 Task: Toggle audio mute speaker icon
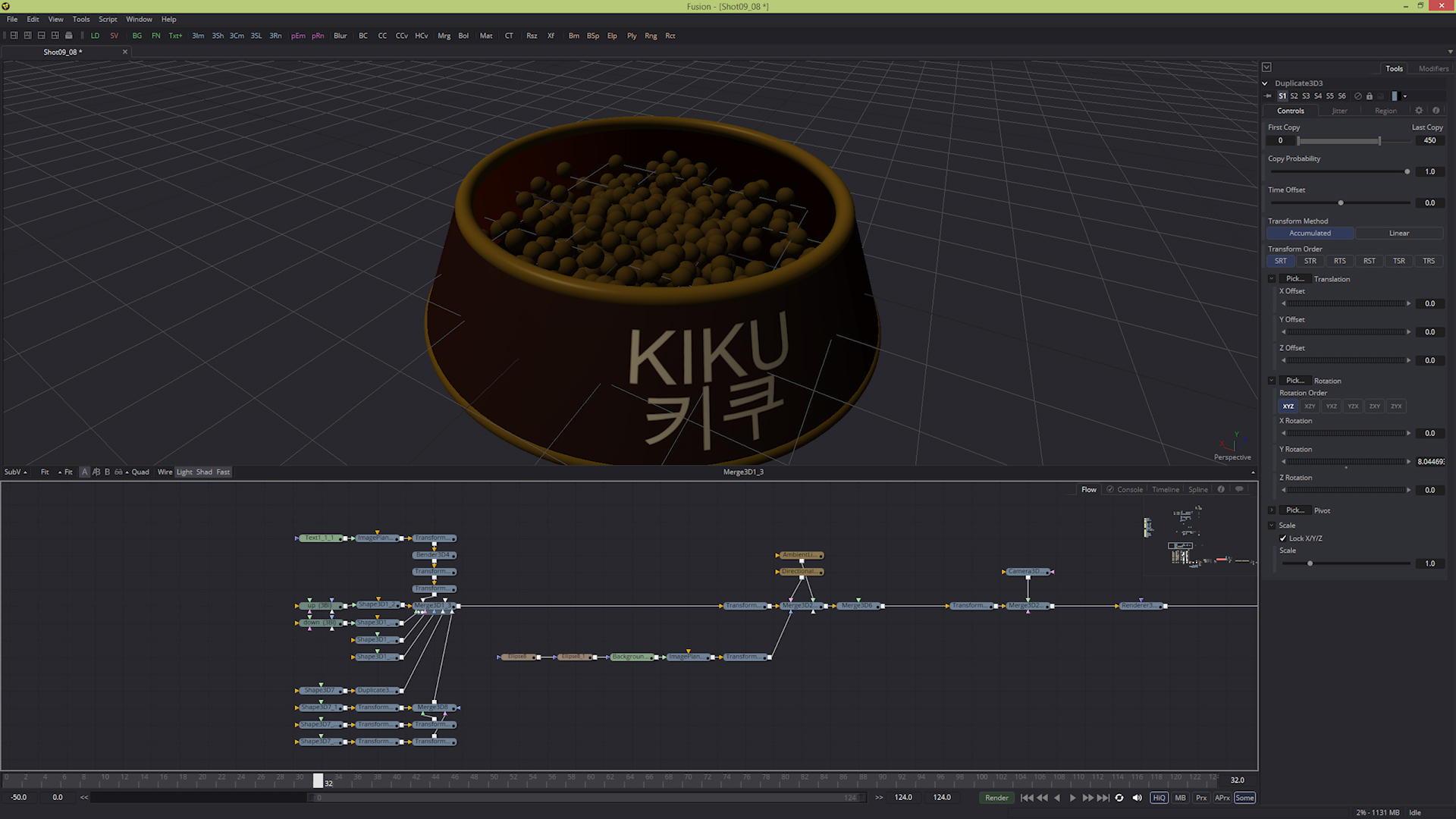point(1137,798)
